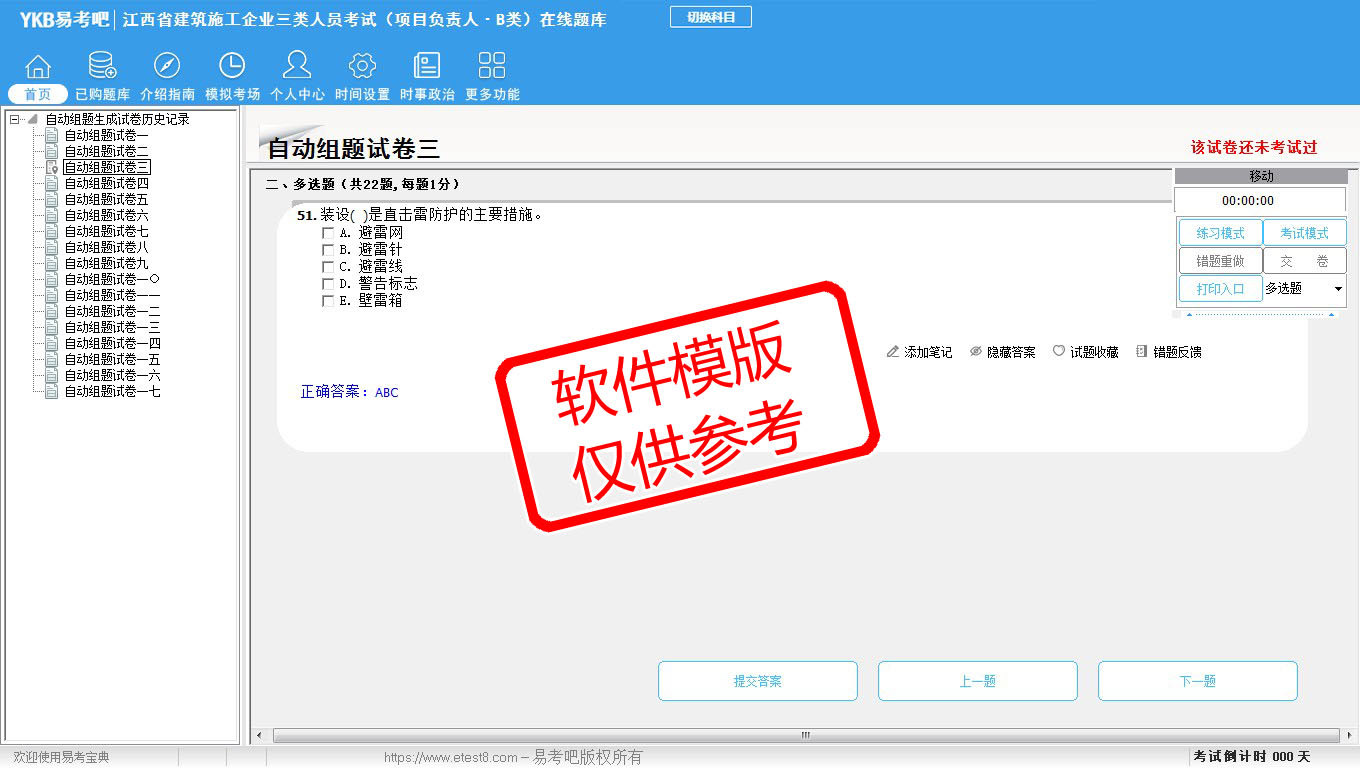Screen dimensions: 1360x768
Task: Open 时事政治 news icon
Action: [x=427, y=67]
